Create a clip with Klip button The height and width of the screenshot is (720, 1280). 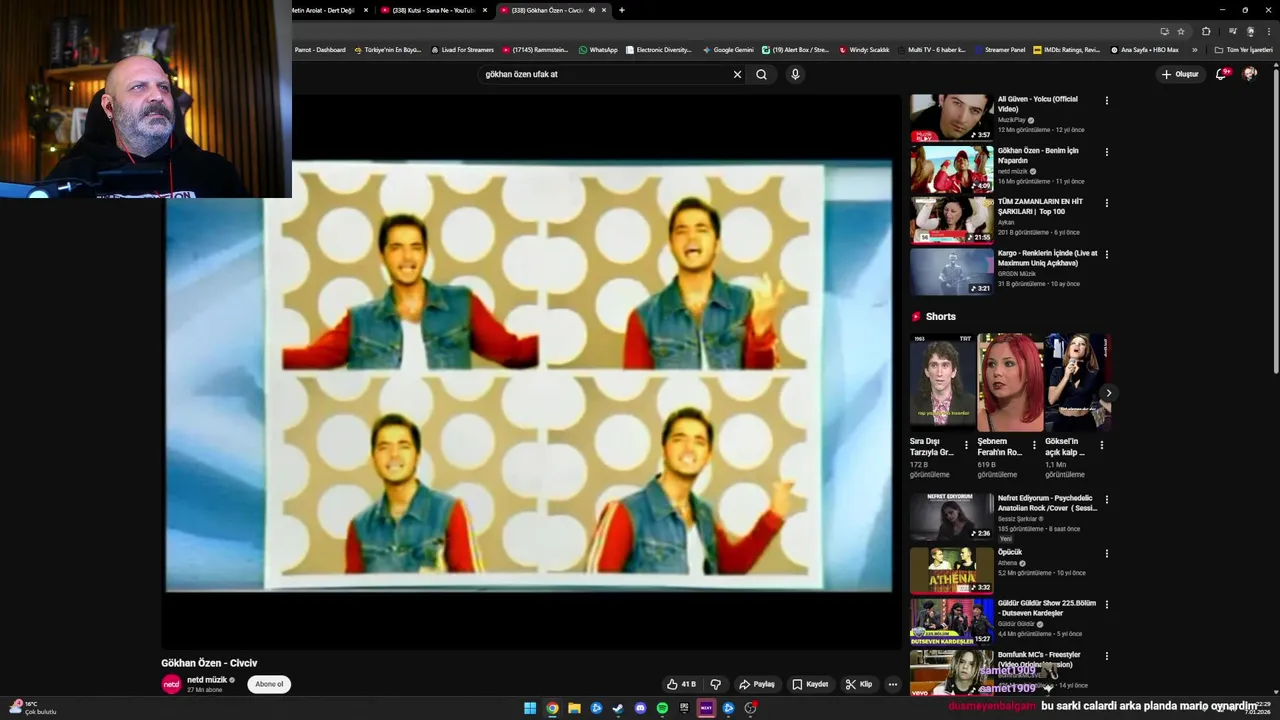[858, 684]
